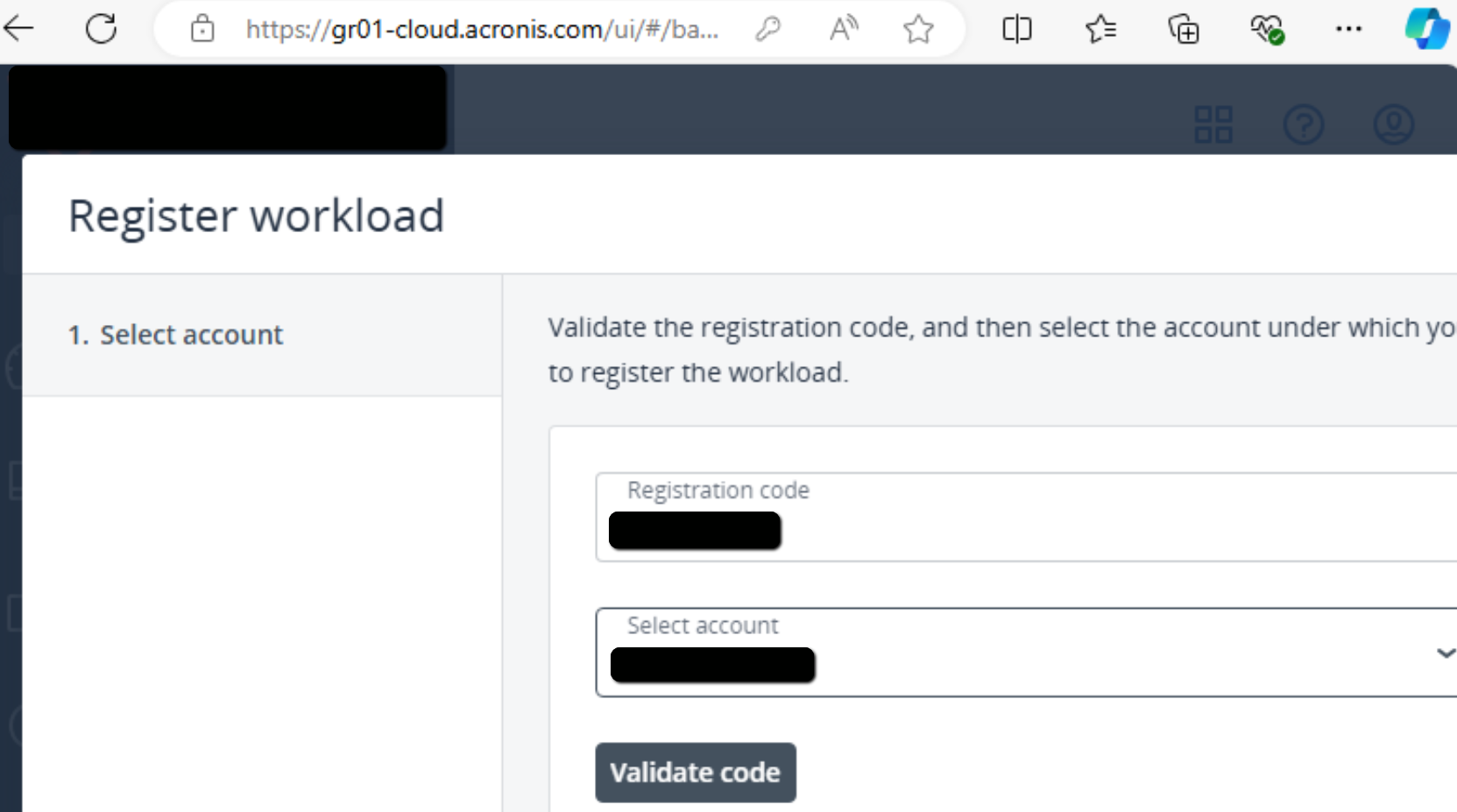
Task: Launch Copilot sidebar
Action: point(1427,29)
